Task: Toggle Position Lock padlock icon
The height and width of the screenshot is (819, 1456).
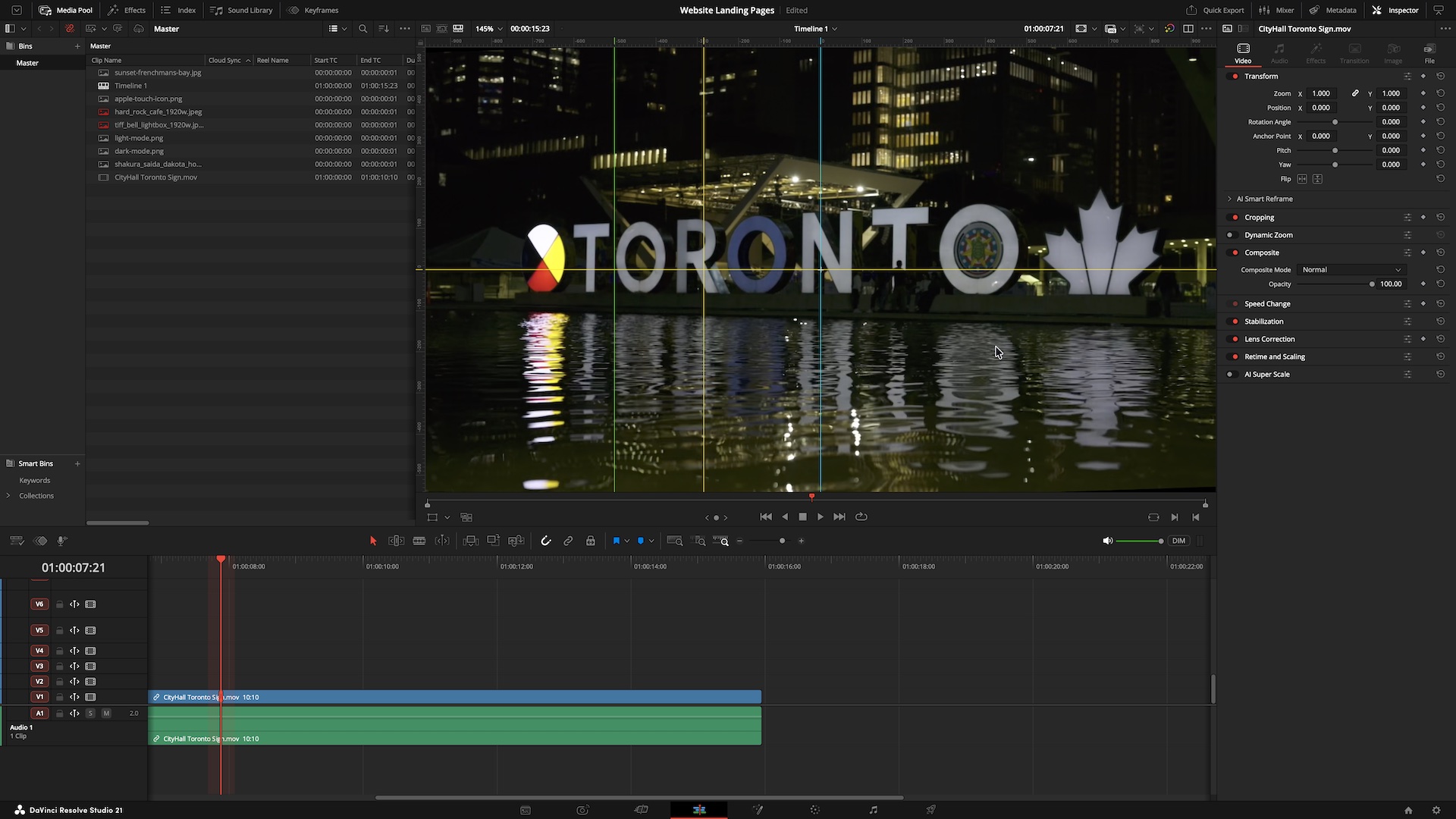Action: point(590,541)
